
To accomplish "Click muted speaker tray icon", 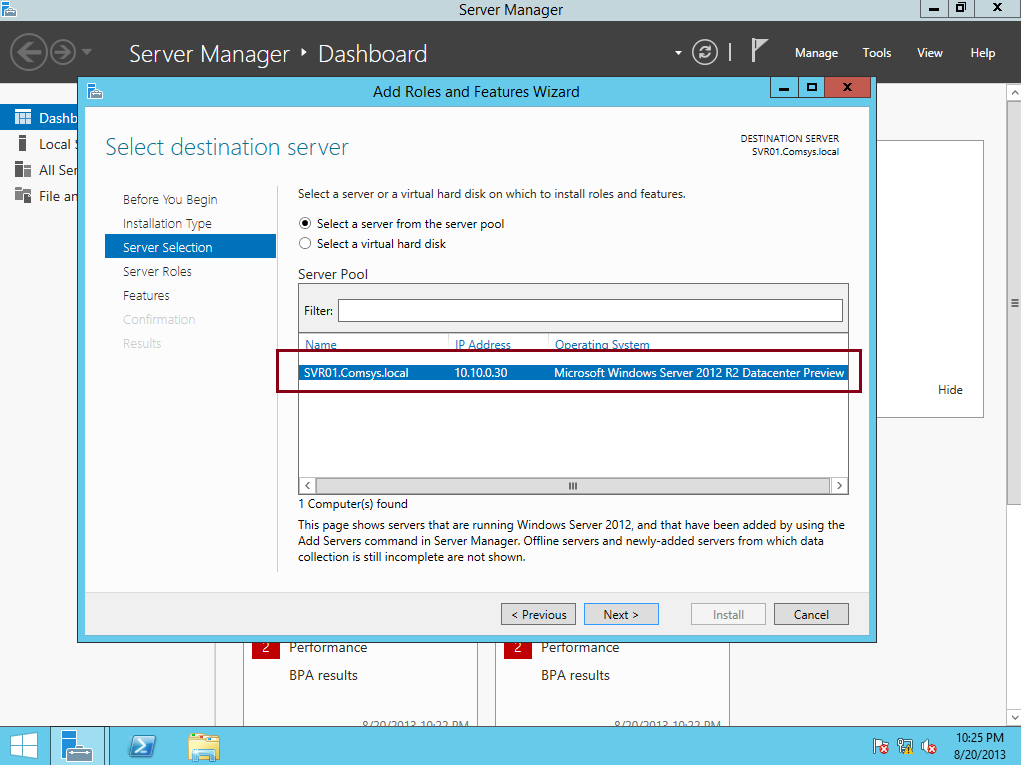I will 929,746.
